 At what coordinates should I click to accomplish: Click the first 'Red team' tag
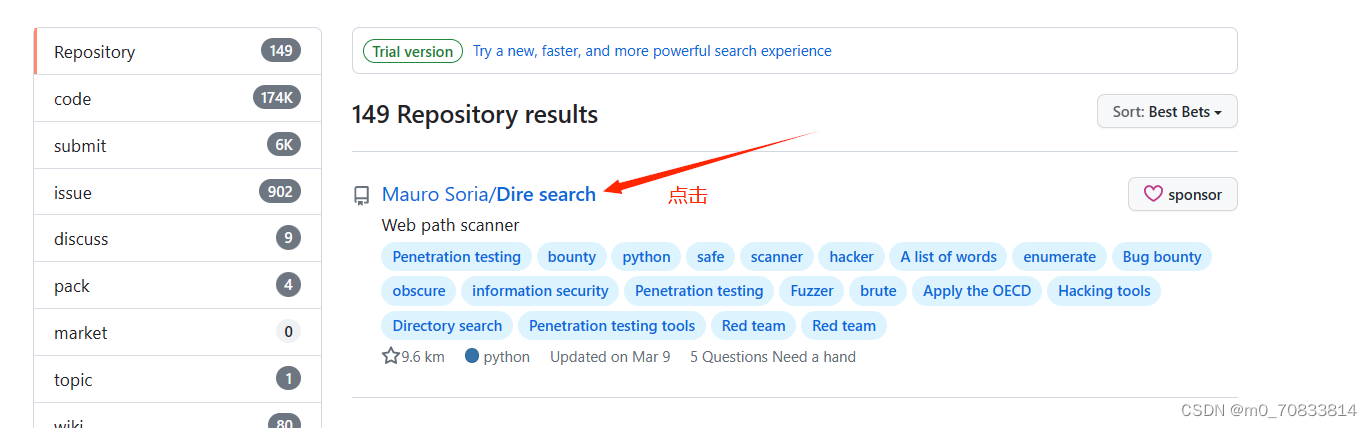754,325
